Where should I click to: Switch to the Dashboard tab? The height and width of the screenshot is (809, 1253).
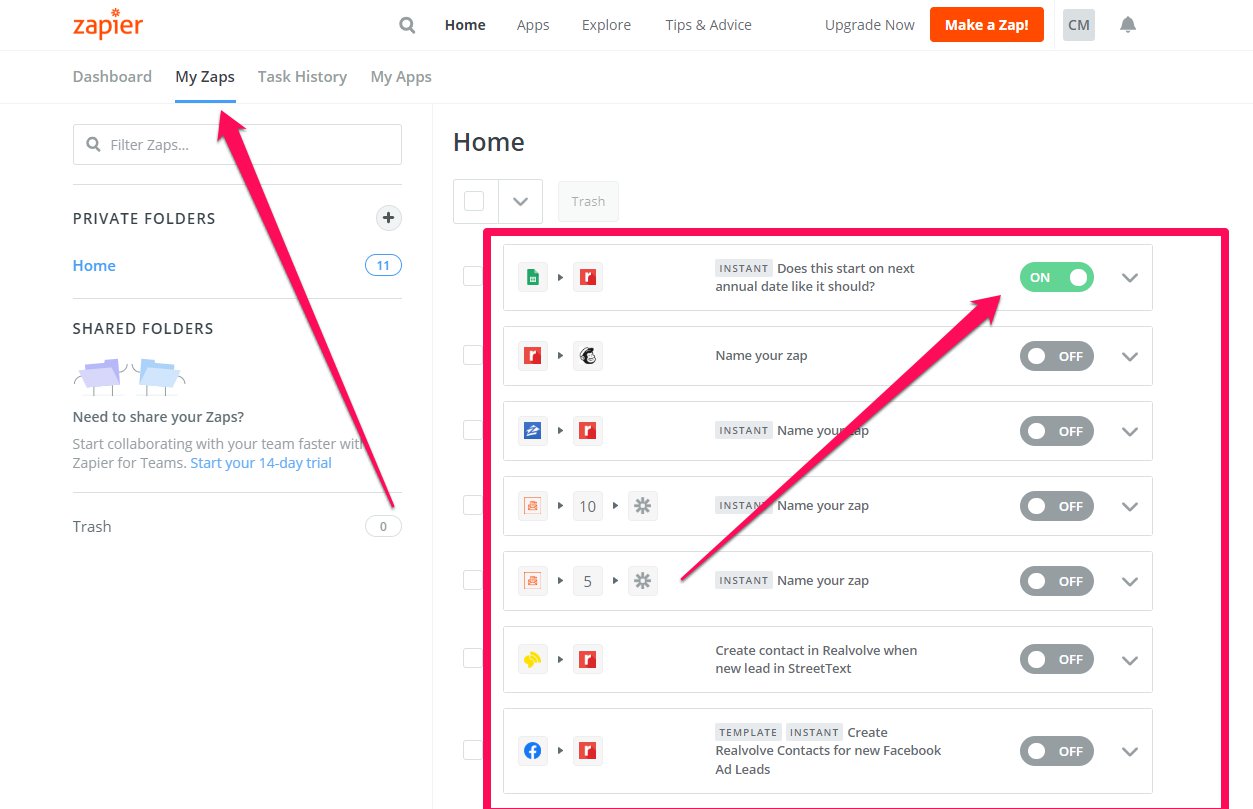[x=112, y=77]
